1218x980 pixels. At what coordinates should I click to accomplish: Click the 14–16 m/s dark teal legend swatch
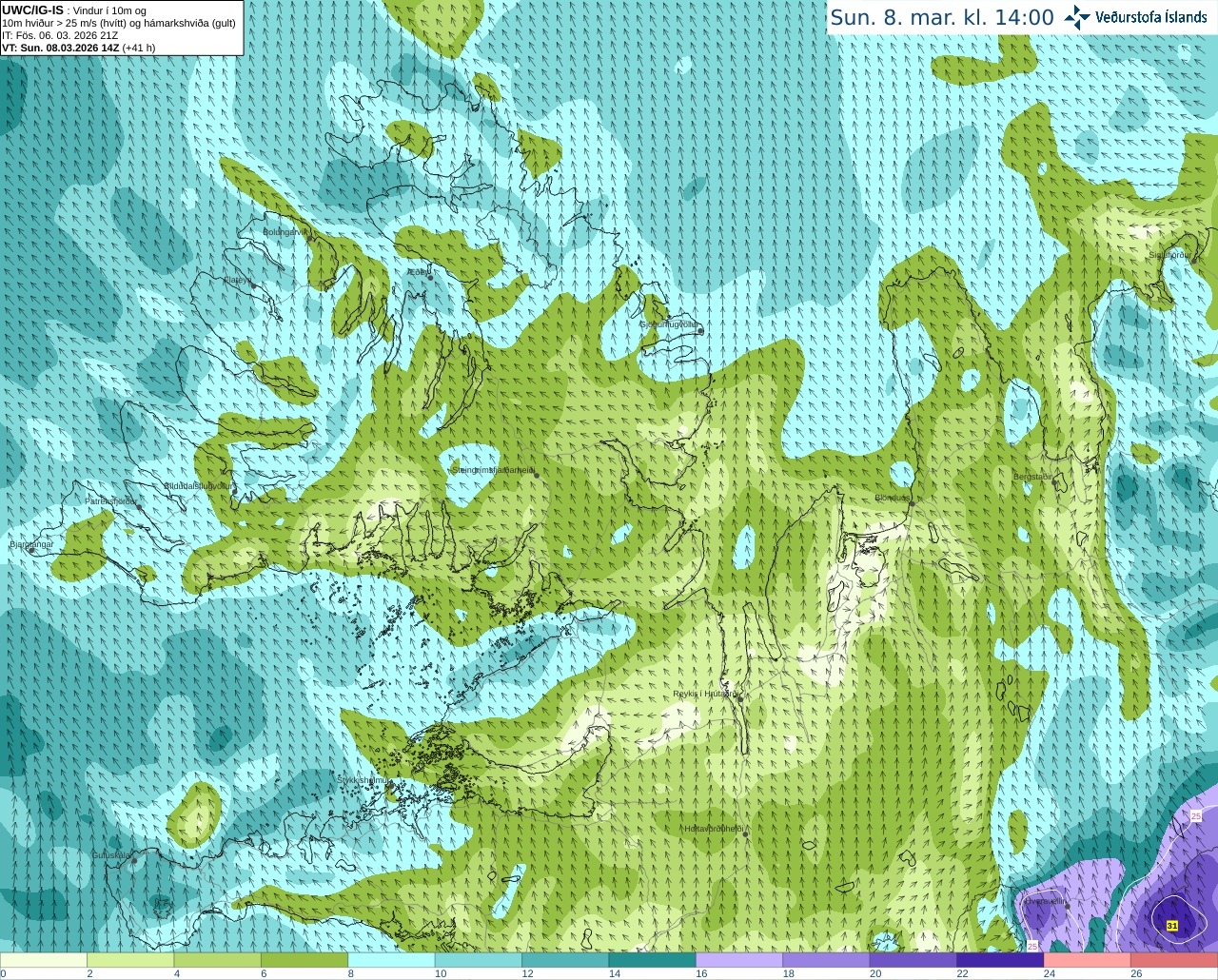(x=653, y=960)
